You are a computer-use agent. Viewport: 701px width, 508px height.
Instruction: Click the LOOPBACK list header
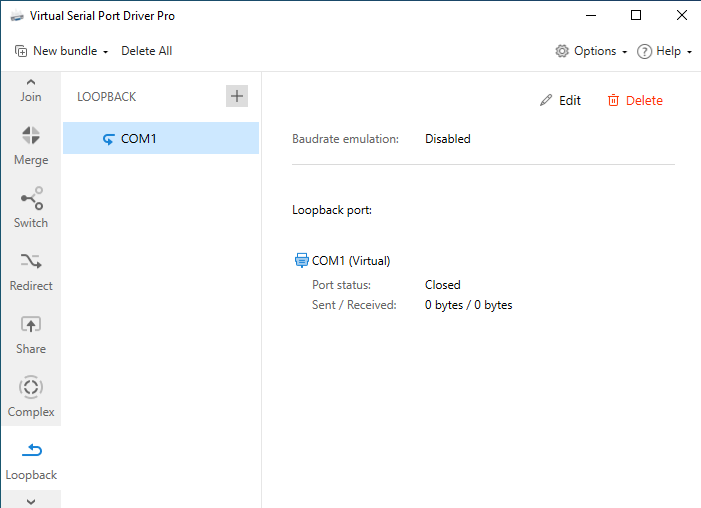coord(106,97)
